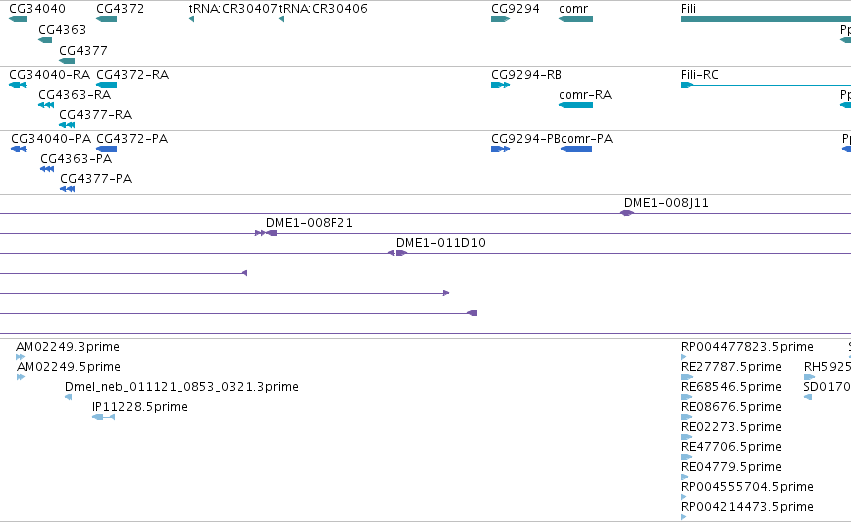Click the CG9294-PB protein arrow

(x=500, y=149)
